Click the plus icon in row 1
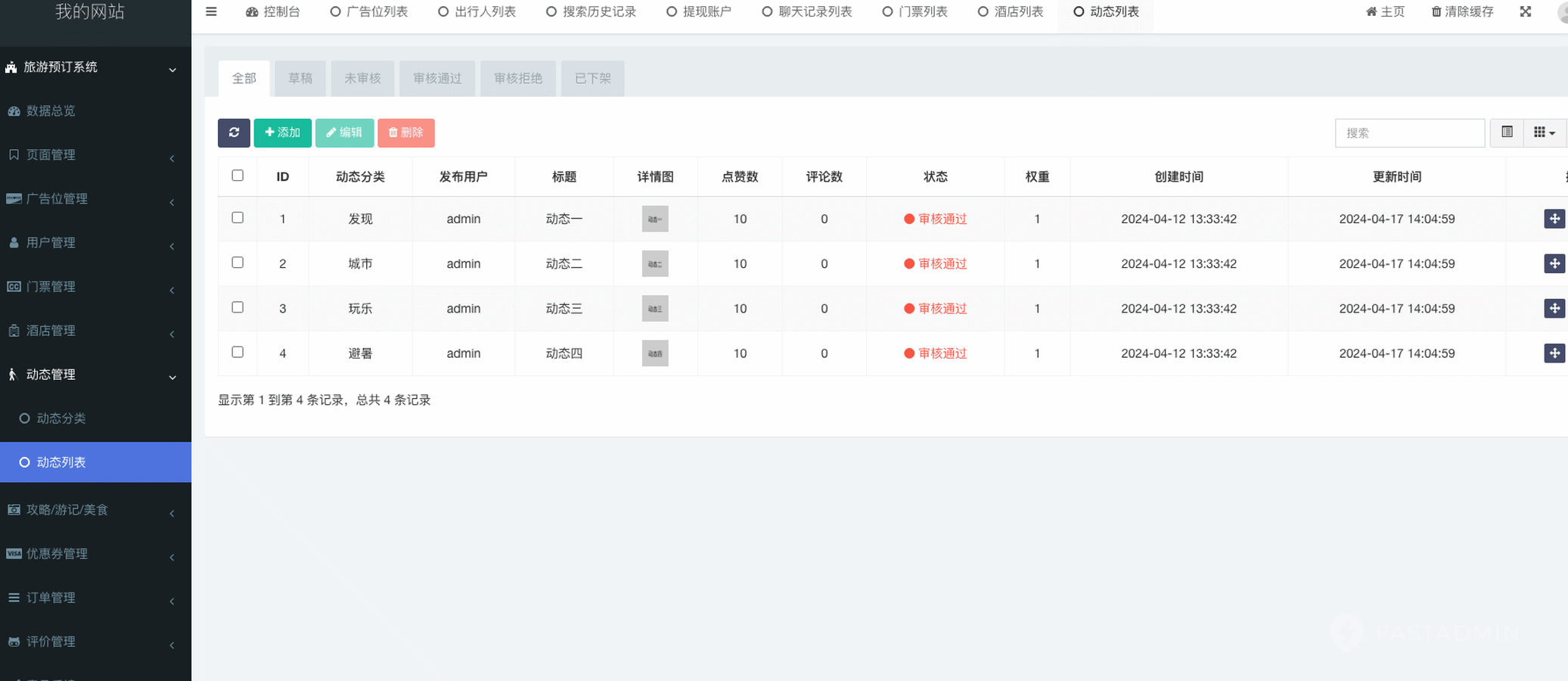The height and width of the screenshot is (681, 1568). 1554,219
